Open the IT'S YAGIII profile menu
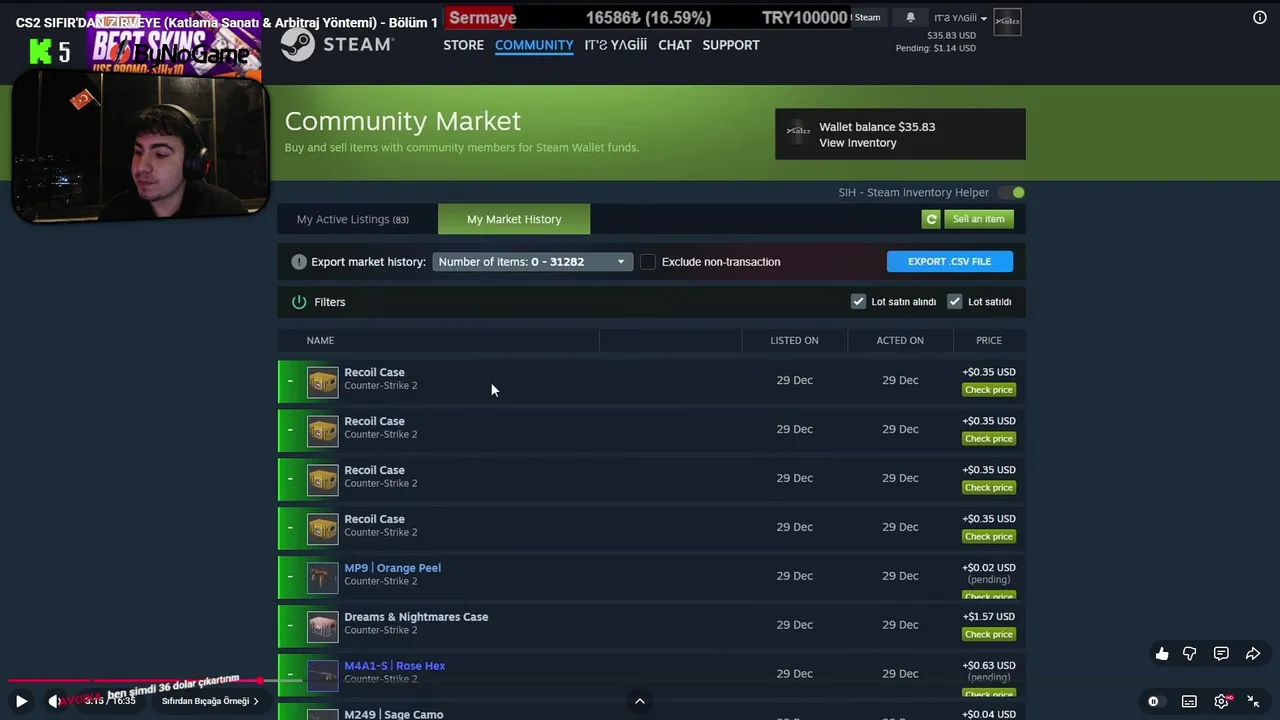The height and width of the screenshot is (720, 1280). point(616,45)
